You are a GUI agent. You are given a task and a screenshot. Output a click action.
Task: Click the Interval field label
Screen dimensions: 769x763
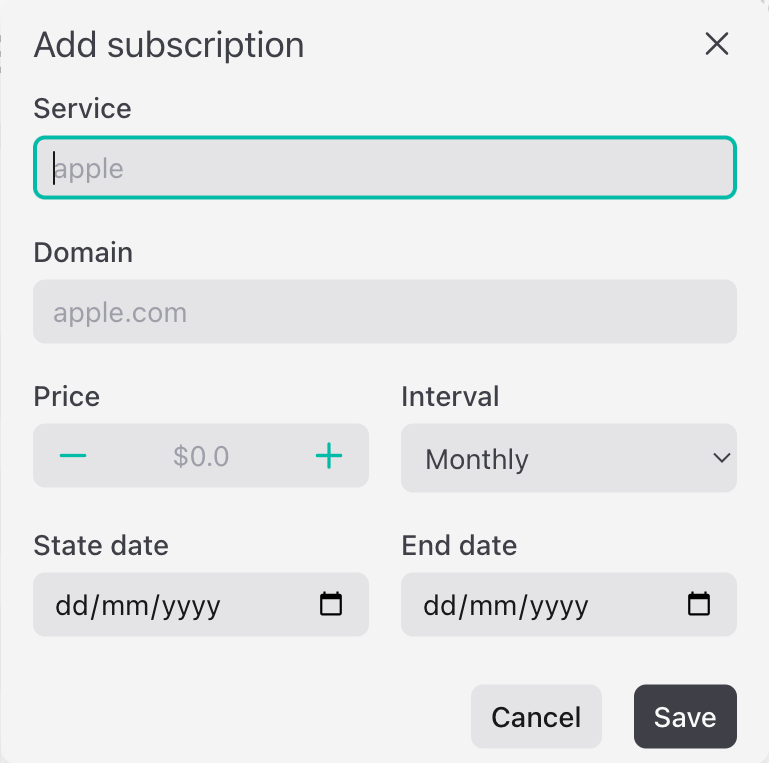[450, 396]
